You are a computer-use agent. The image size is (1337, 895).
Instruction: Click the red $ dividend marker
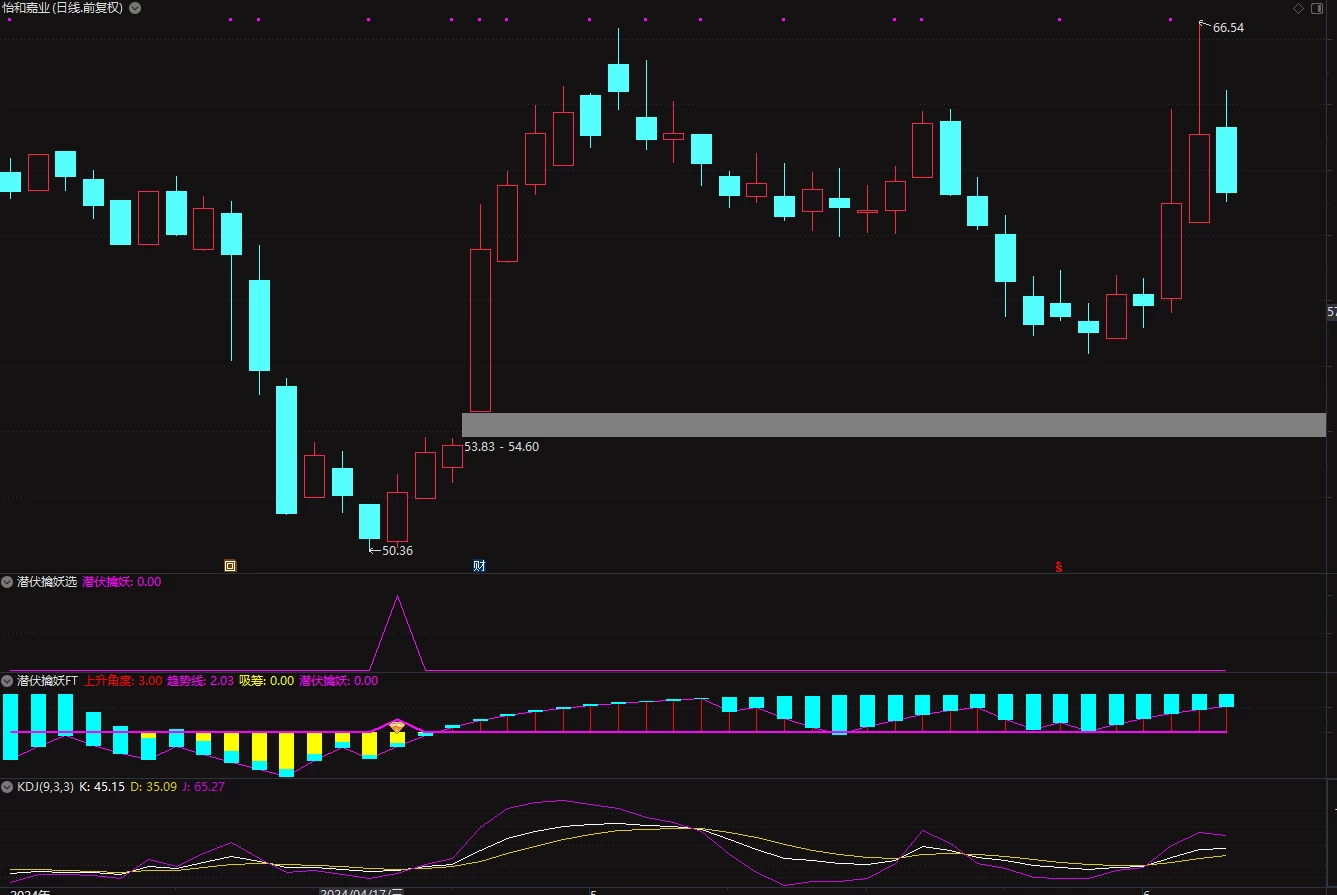1058,566
